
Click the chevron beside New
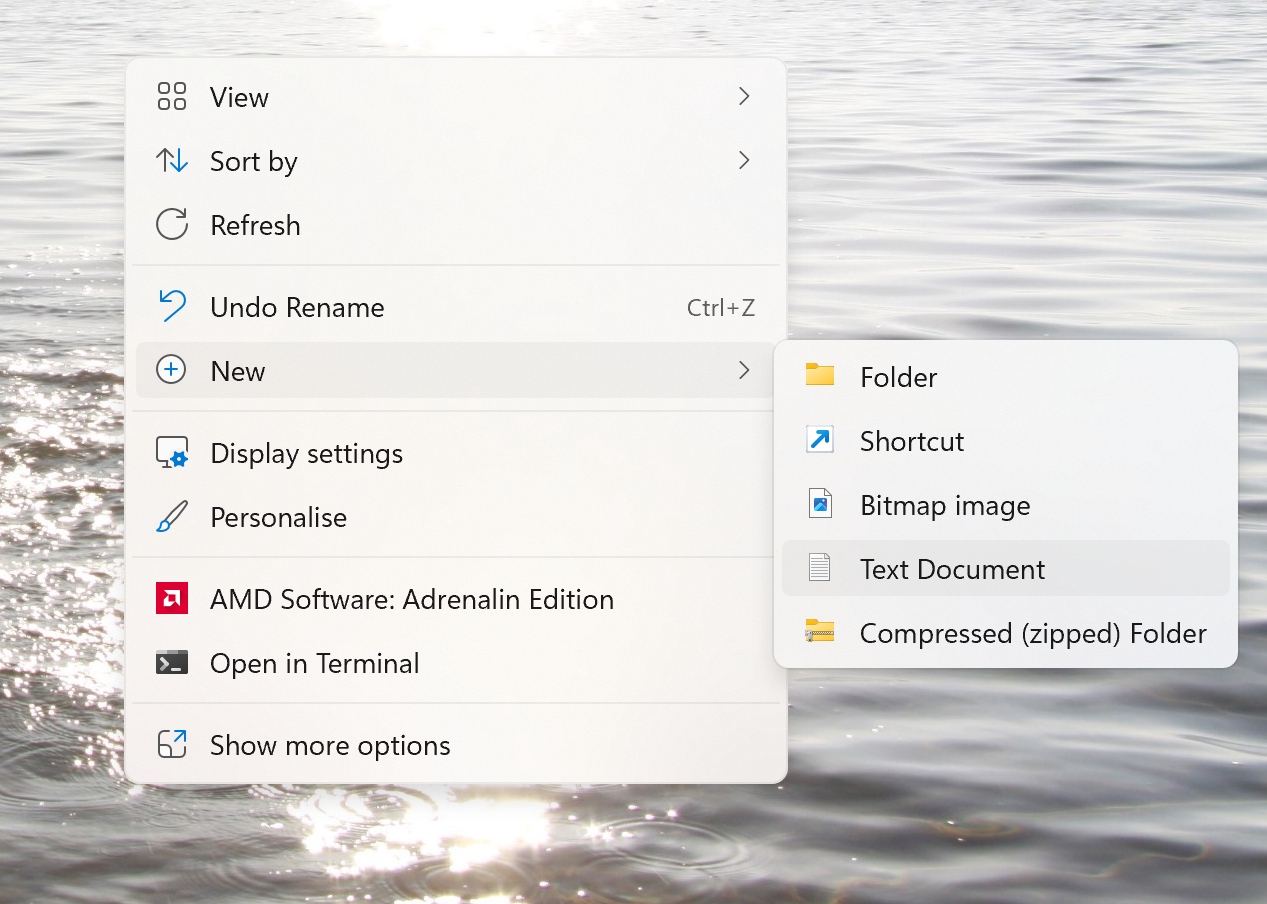744,371
